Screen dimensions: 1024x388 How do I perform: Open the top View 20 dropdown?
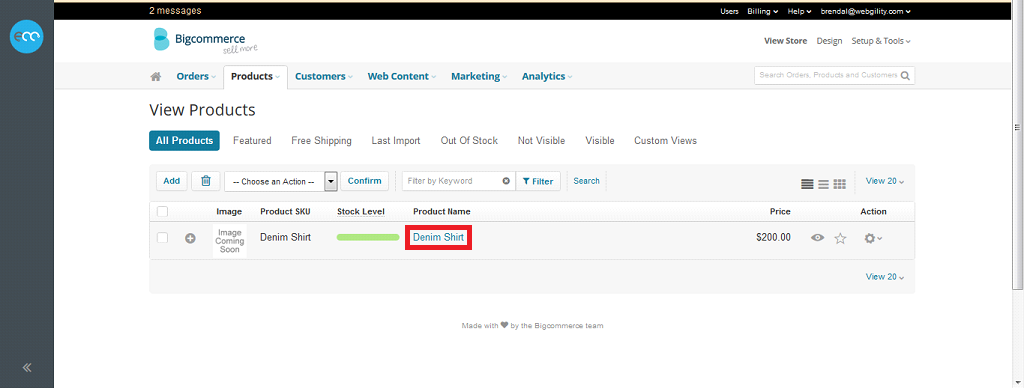tap(885, 181)
